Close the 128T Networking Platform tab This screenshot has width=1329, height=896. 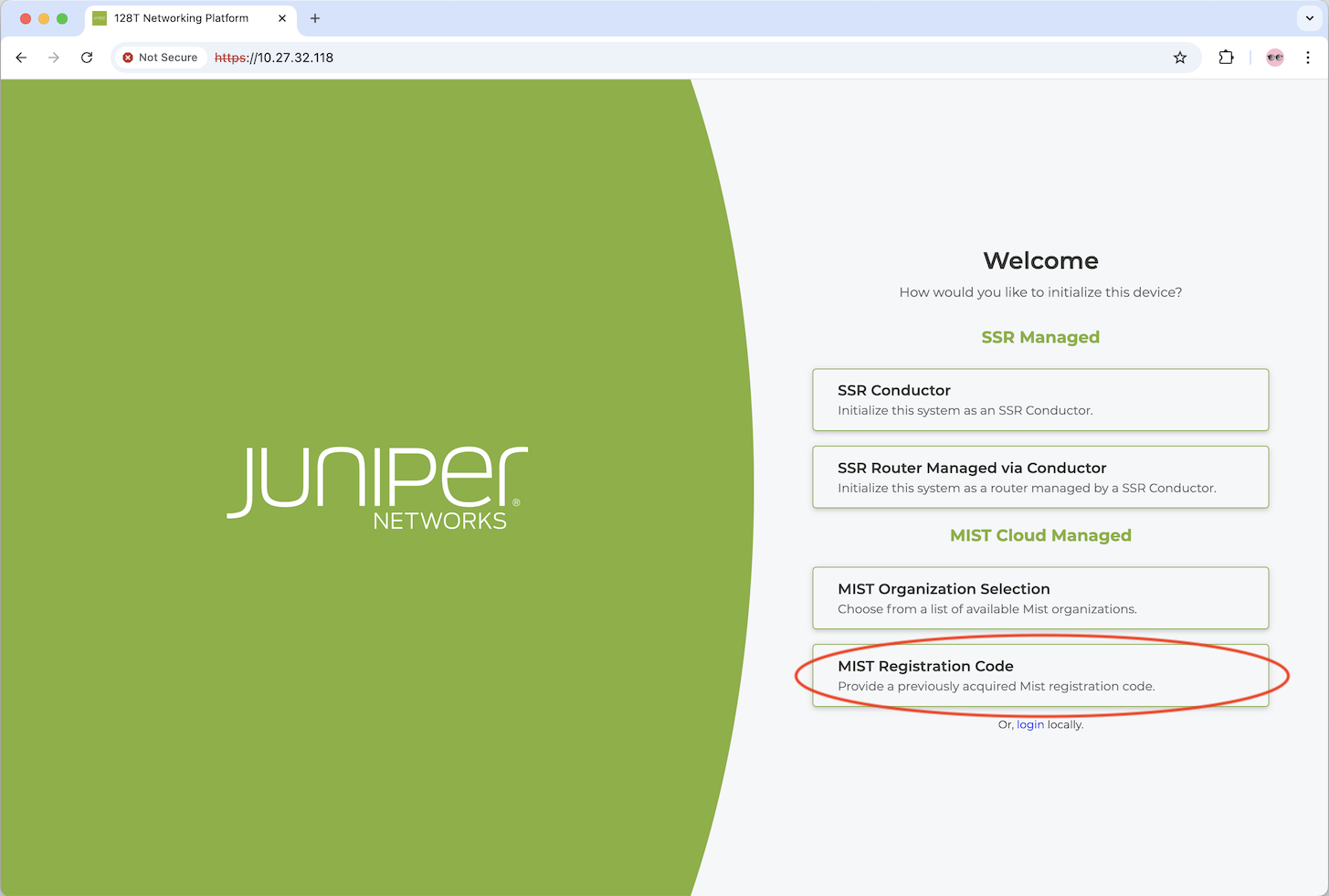pyautogui.click(x=282, y=18)
